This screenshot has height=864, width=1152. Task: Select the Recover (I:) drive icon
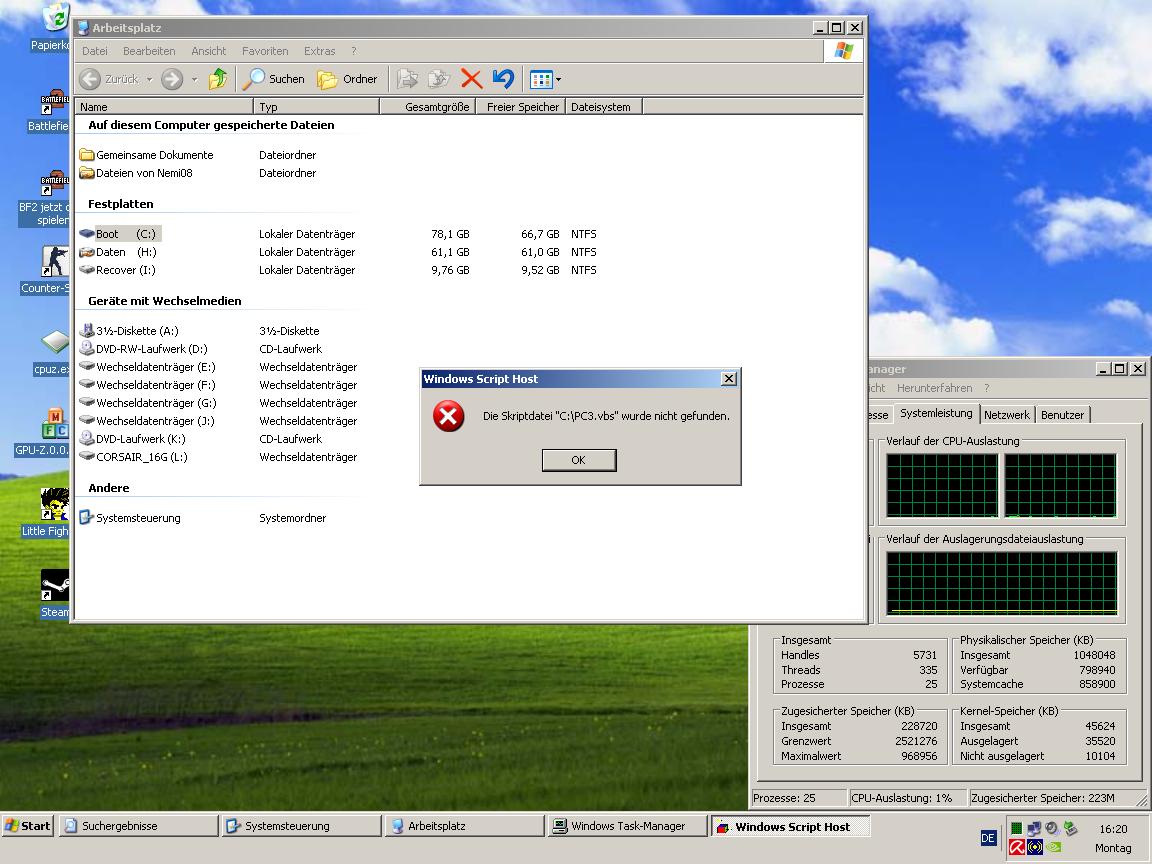(x=87, y=270)
